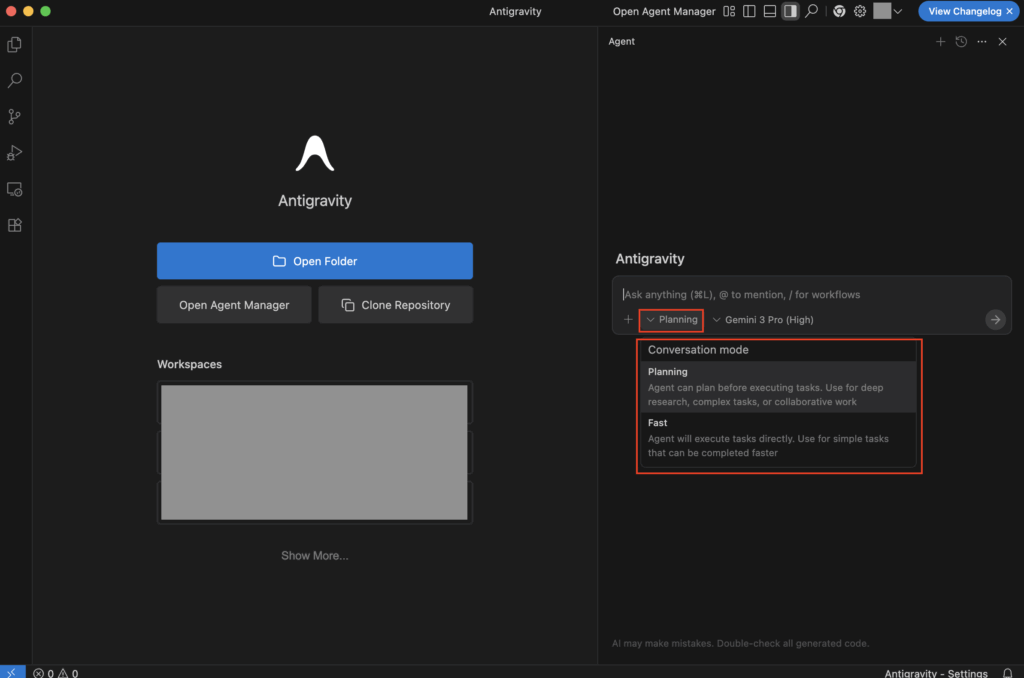
Task: Open the Source Control view
Action: (15, 117)
